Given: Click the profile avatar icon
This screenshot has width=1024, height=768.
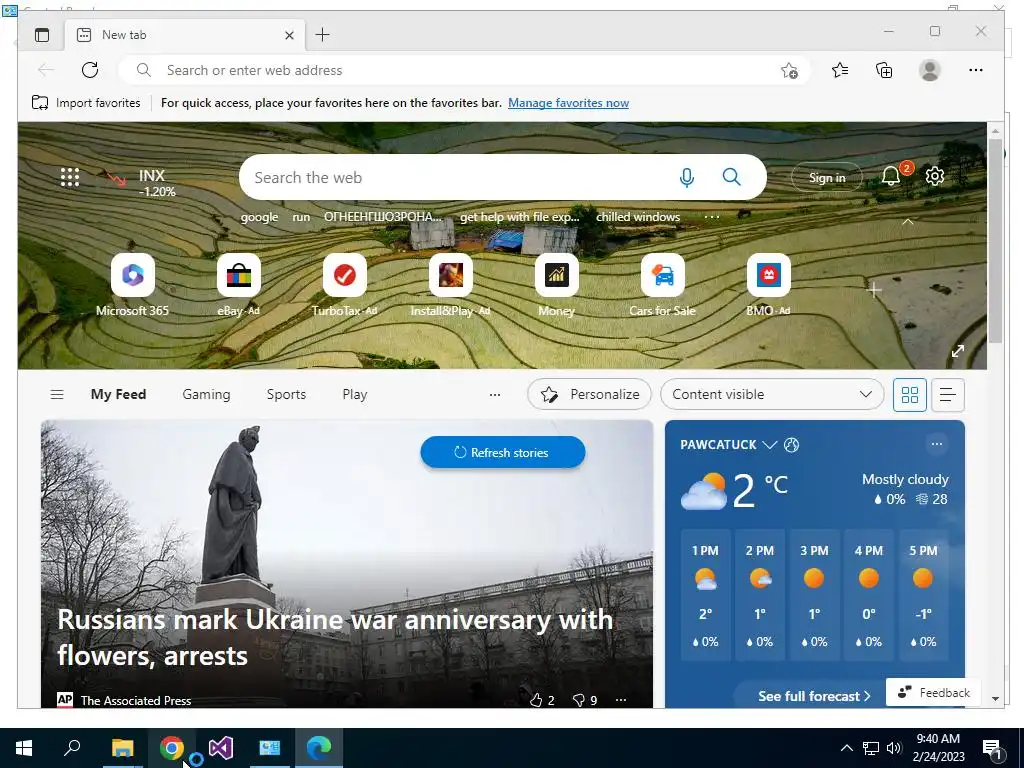Looking at the screenshot, I should [x=929, y=70].
